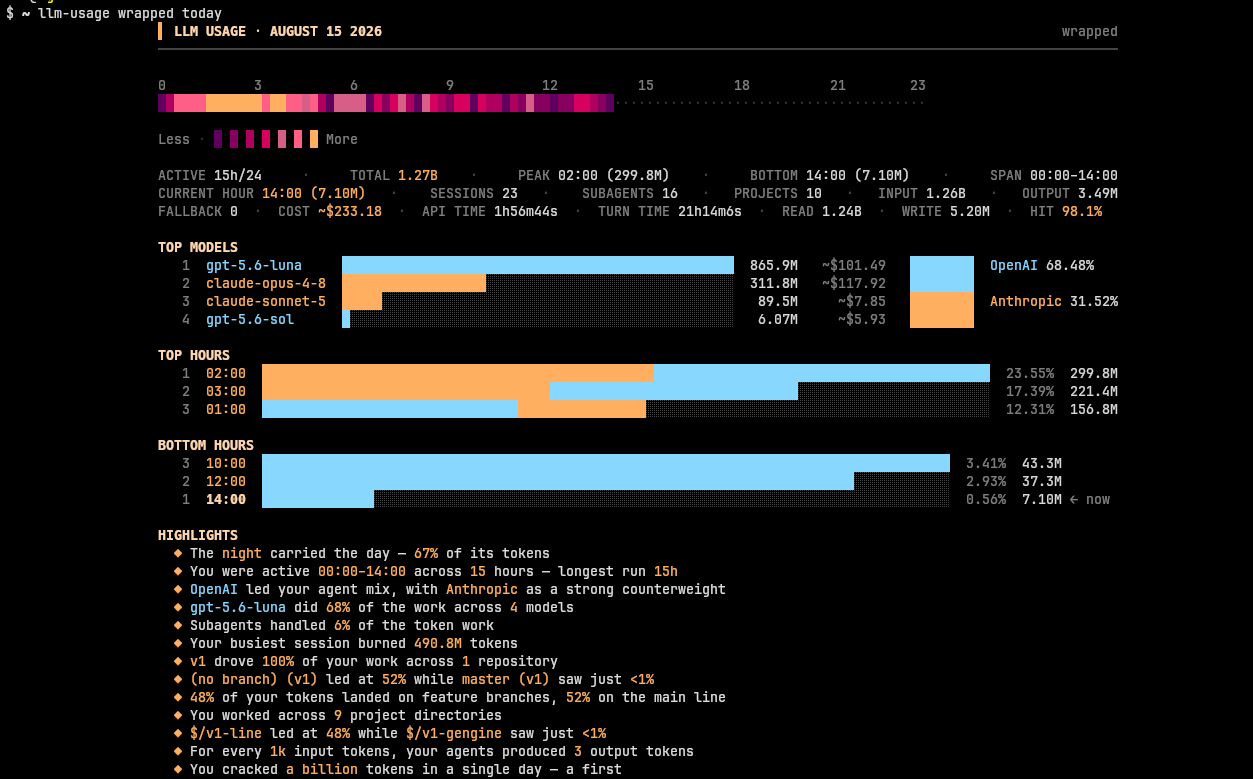The height and width of the screenshot is (779, 1253).
Task: Click the 'TOP HOURS' section heading
Action: coord(194,355)
